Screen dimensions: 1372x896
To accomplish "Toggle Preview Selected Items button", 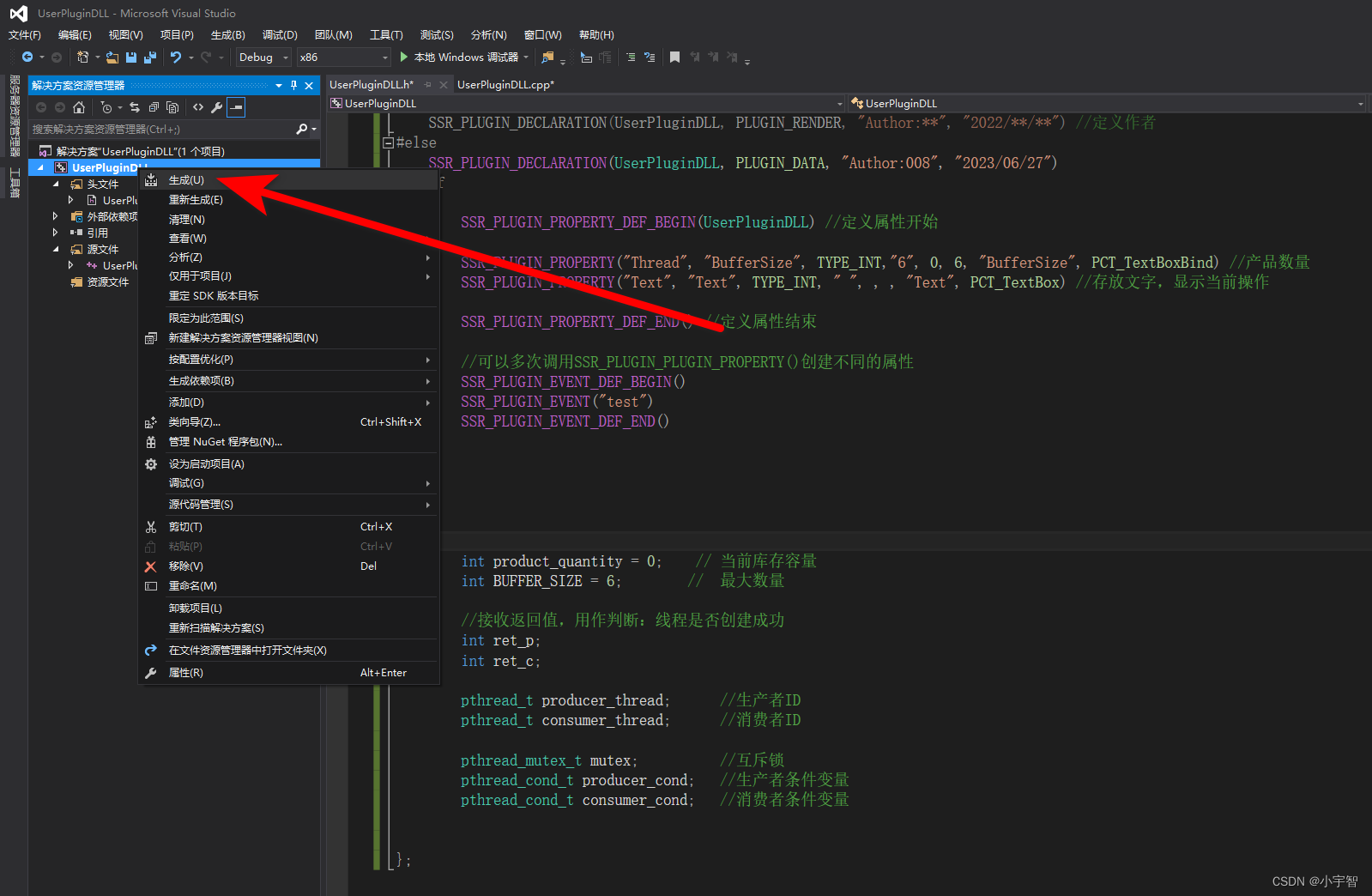I will tap(236, 107).
